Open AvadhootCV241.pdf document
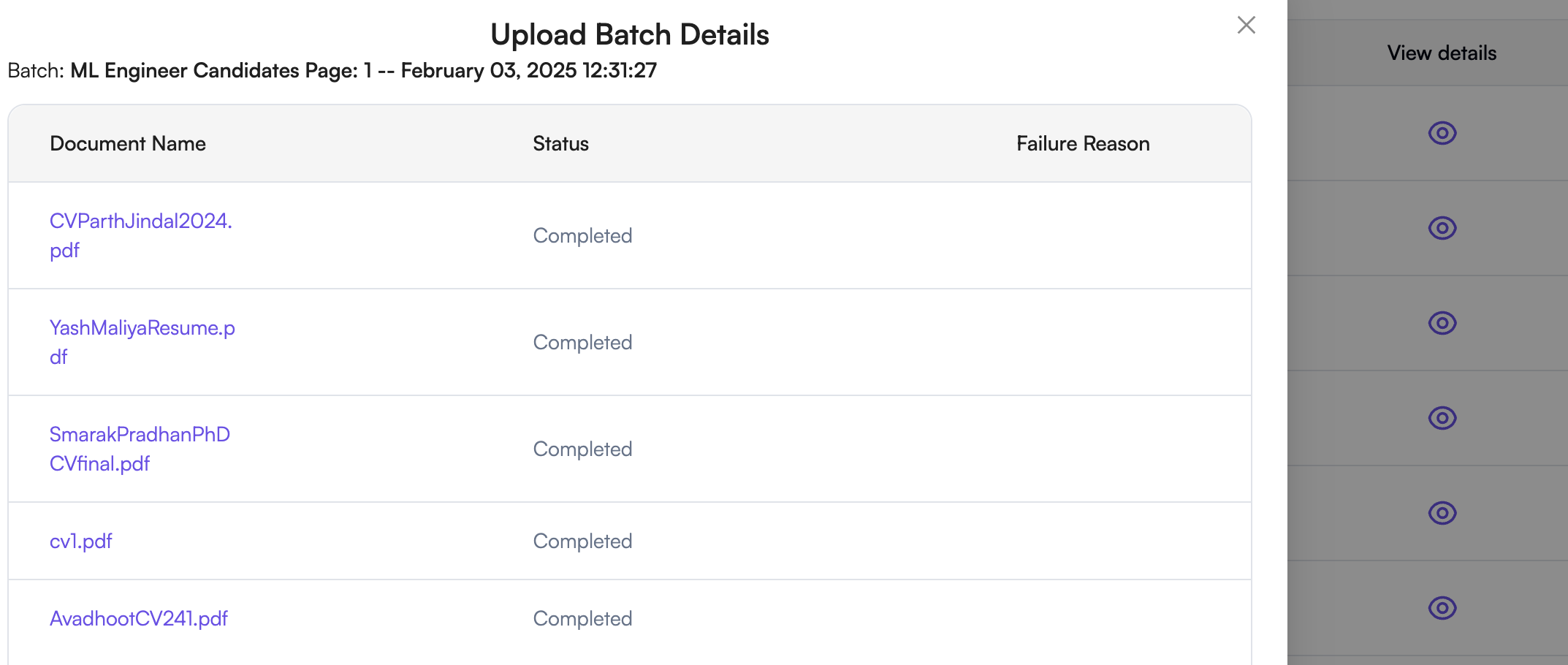The height and width of the screenshot is (665, 1568). pyautogui.click(x=139, y=618)
